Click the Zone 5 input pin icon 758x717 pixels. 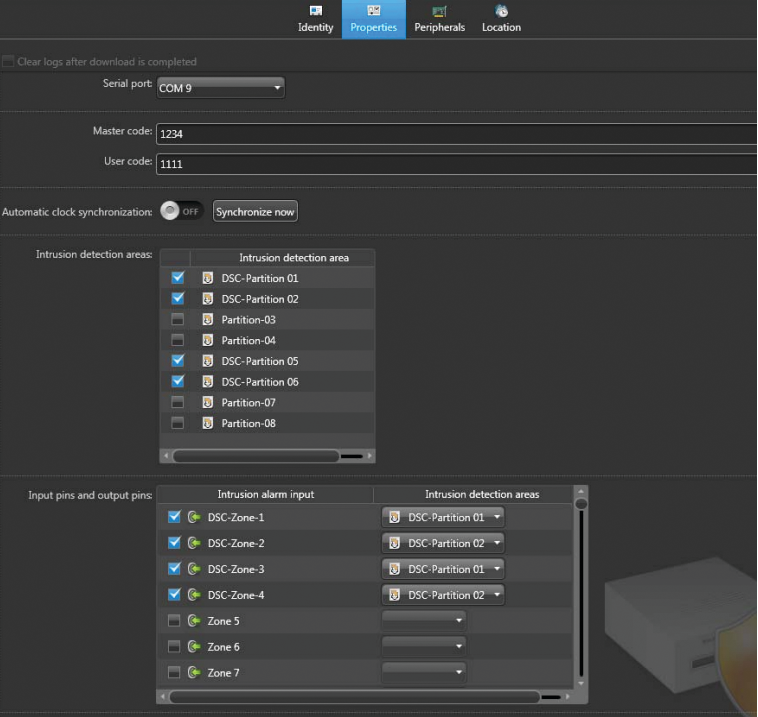194,621
